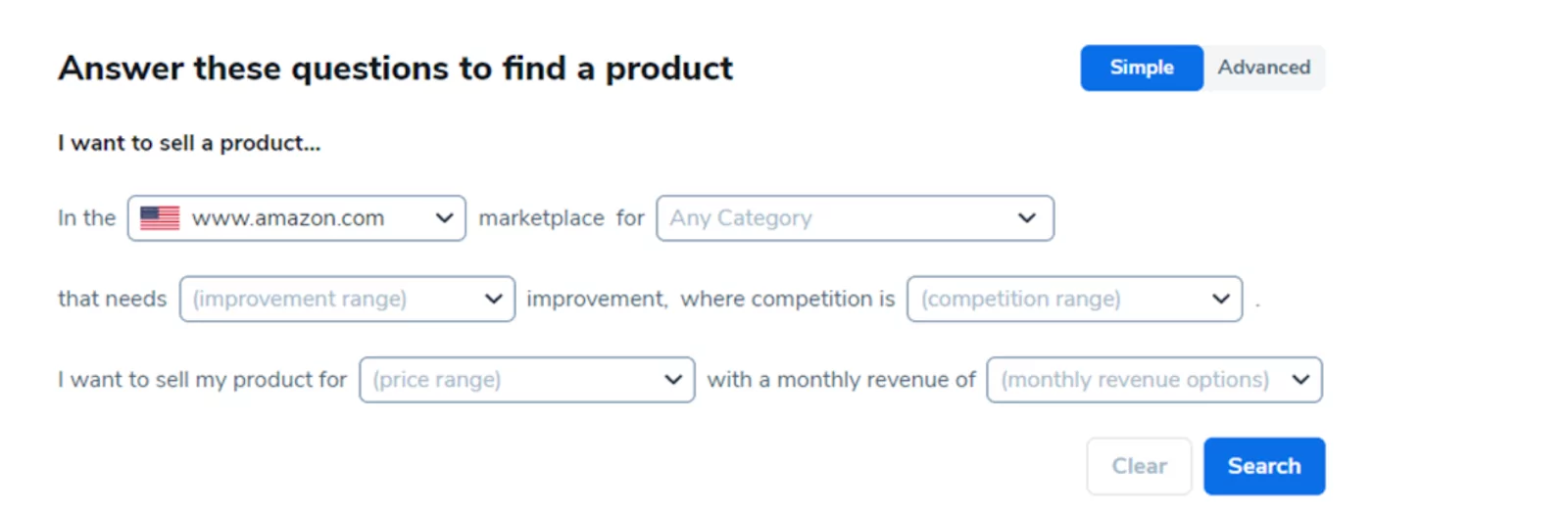Switch to Simple search mode
This screenshot has width=1568, height=514.
coord(1142,68)
